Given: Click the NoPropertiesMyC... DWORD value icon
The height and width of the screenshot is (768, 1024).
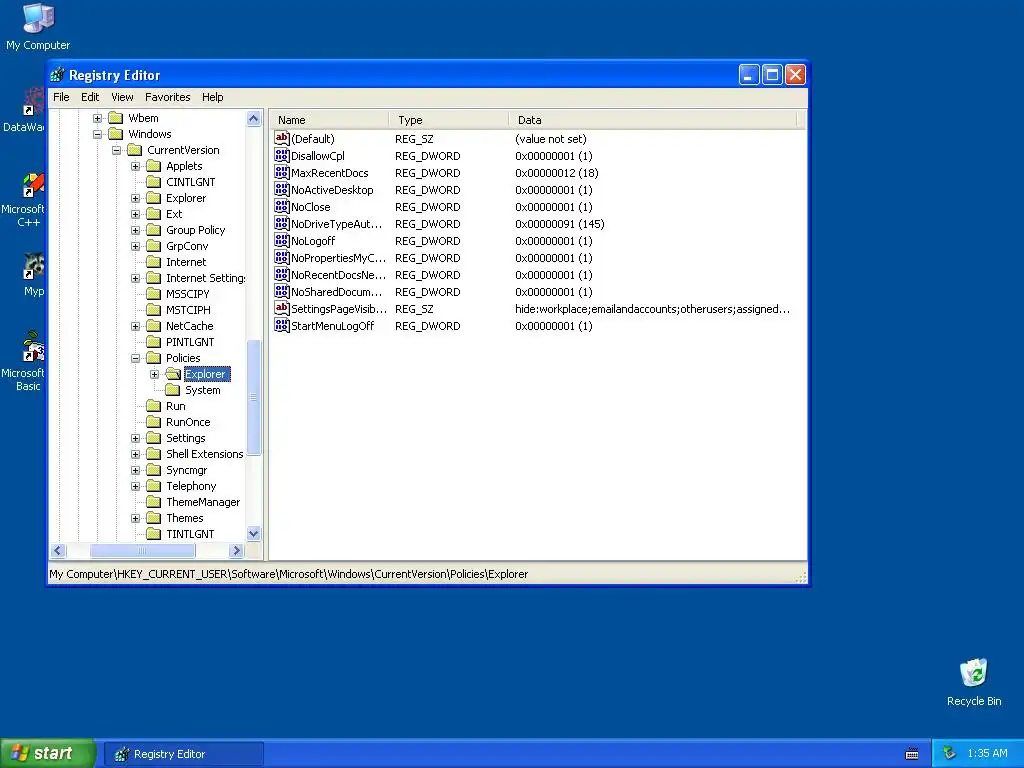Looking at the screenshot, I should [x=281, y=257].
